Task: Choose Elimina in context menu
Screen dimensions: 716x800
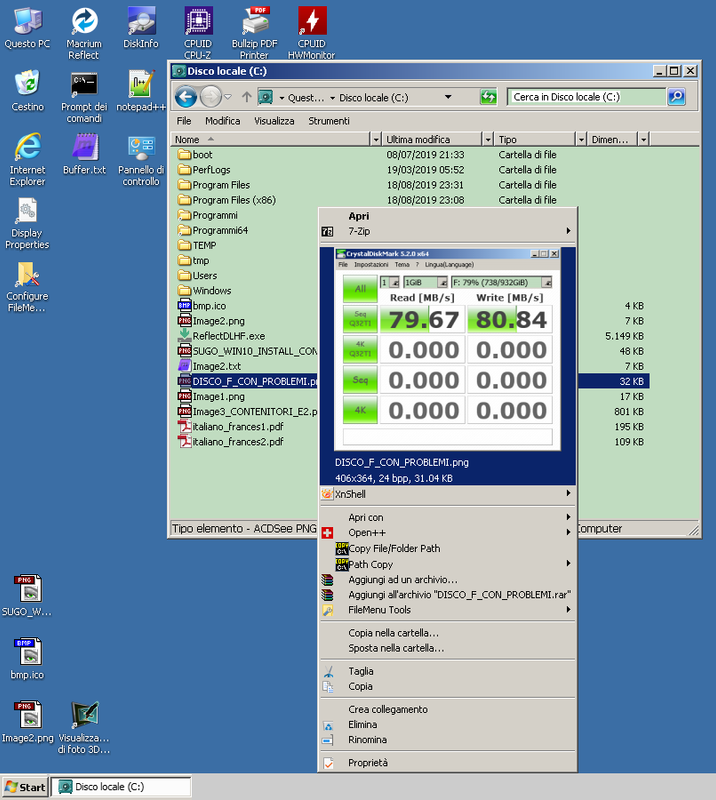Action: point(448,724)
